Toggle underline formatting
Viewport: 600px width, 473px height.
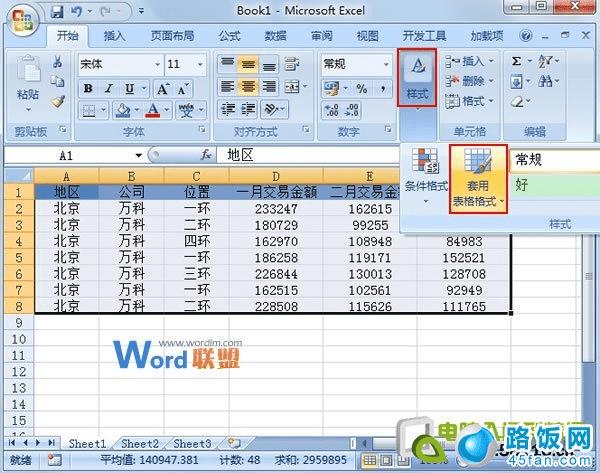pos(129,89)
